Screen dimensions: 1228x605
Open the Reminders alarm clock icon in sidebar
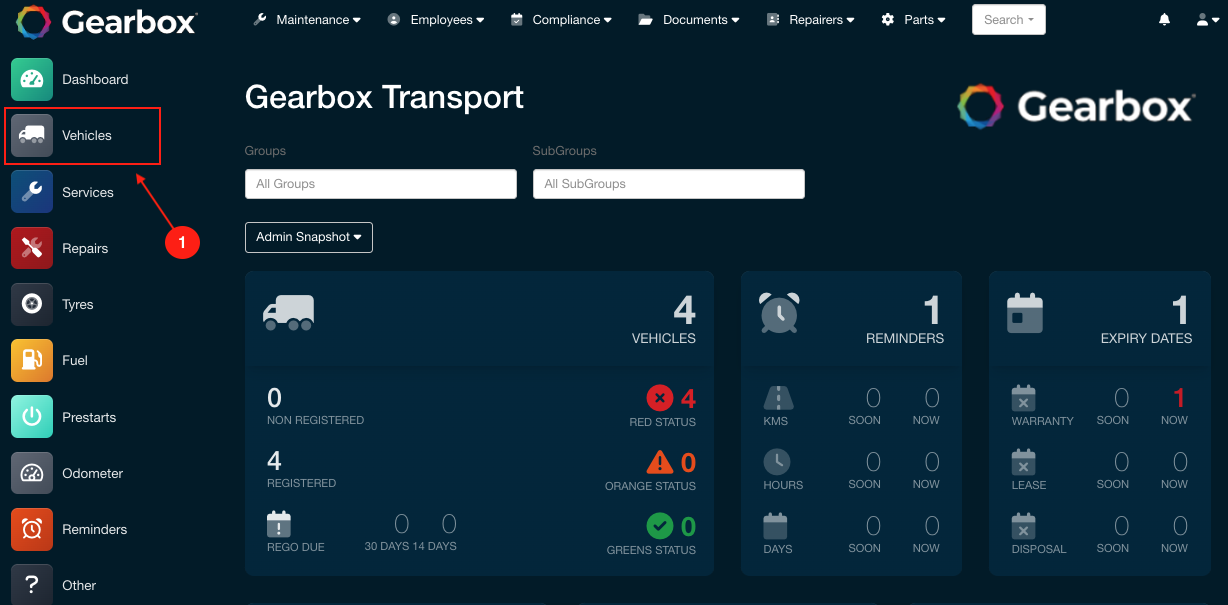(x=32, y=529)
